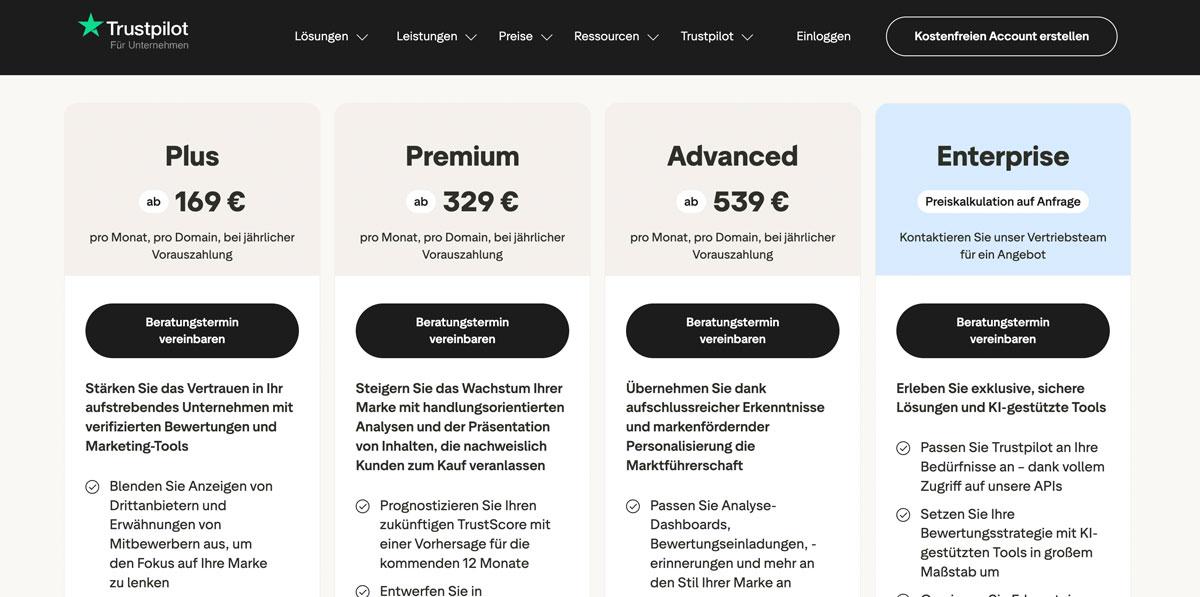Click the partially visible checkmark at Enterprise column bottom
1200x597 pixels.
click(x=902, y=594)
